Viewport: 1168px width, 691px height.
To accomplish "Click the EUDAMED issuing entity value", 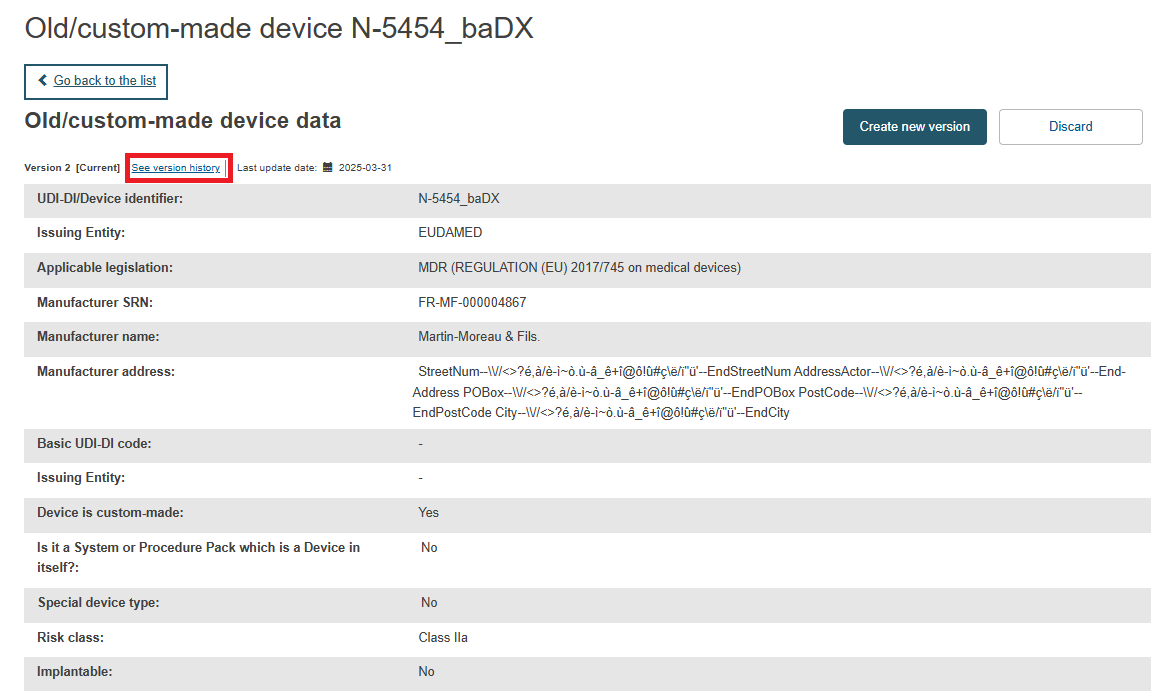I will point(450,233).
